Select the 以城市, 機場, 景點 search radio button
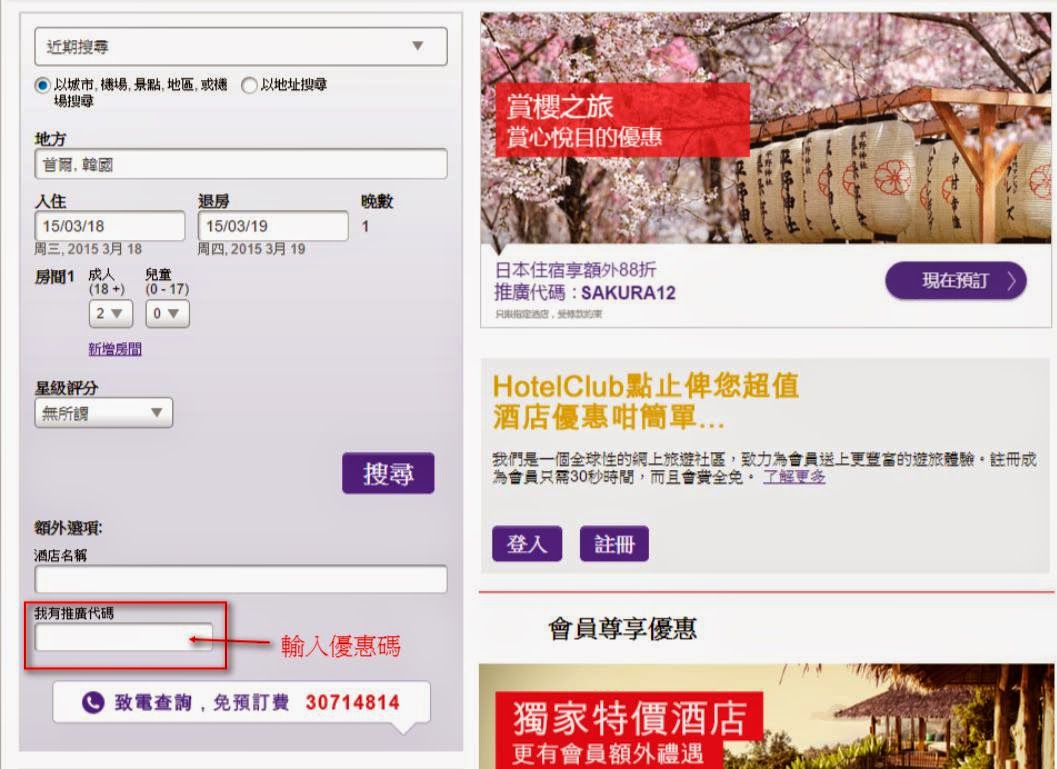 click(x=43, y=86)
